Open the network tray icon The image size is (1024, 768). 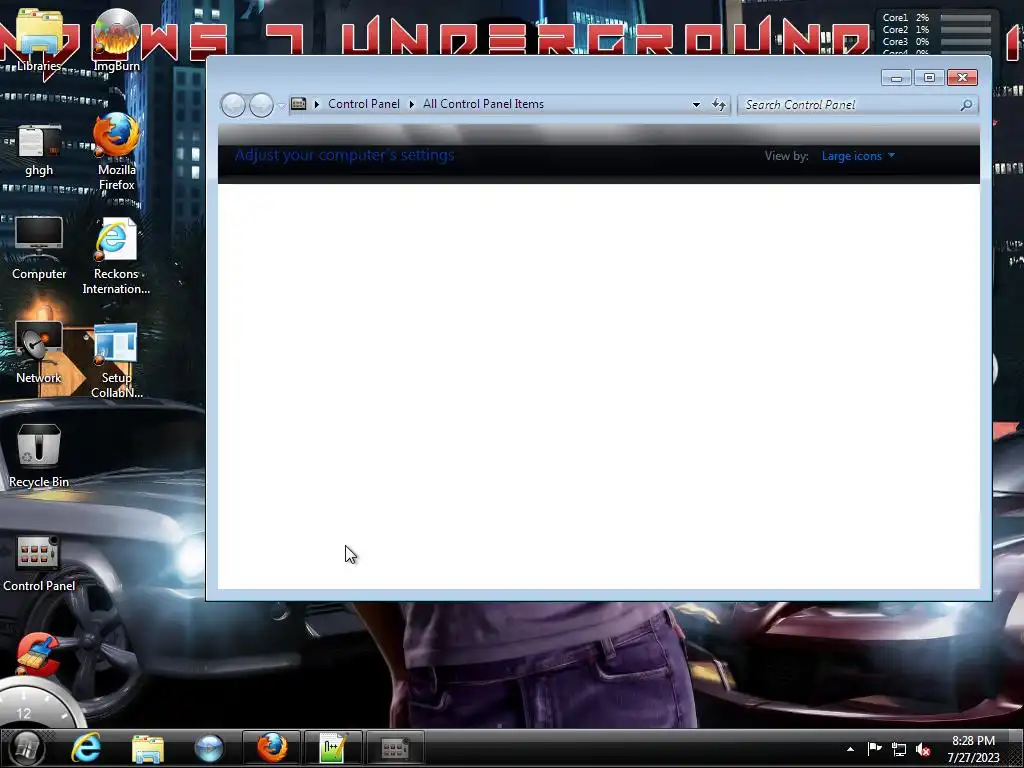pyautogui.click(x=899, y=750)
